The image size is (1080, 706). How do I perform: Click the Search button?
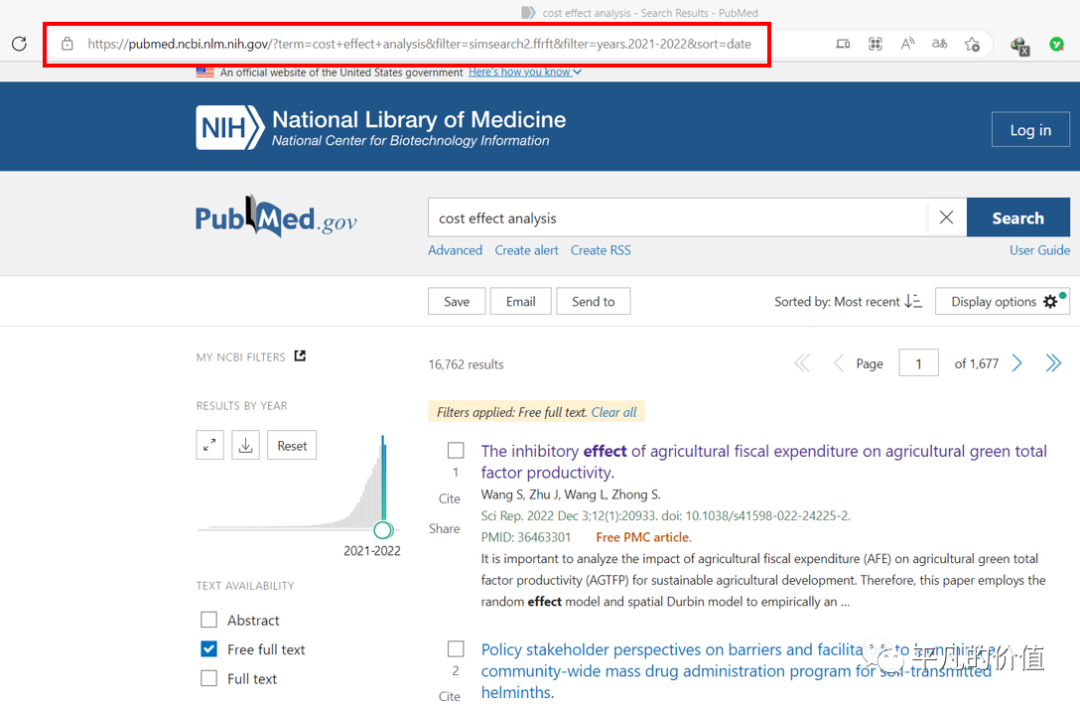coord(1018,218)
